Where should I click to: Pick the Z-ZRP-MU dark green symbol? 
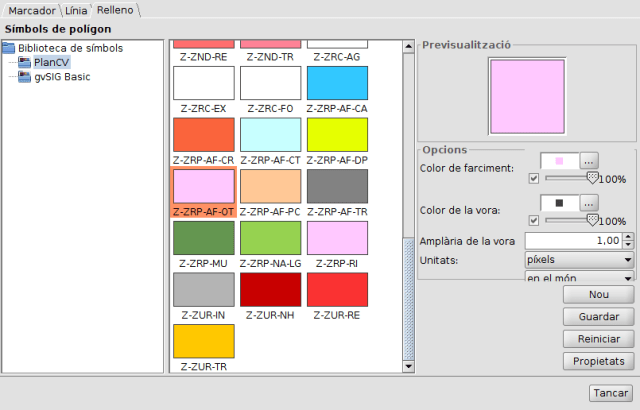coord(203,238)
